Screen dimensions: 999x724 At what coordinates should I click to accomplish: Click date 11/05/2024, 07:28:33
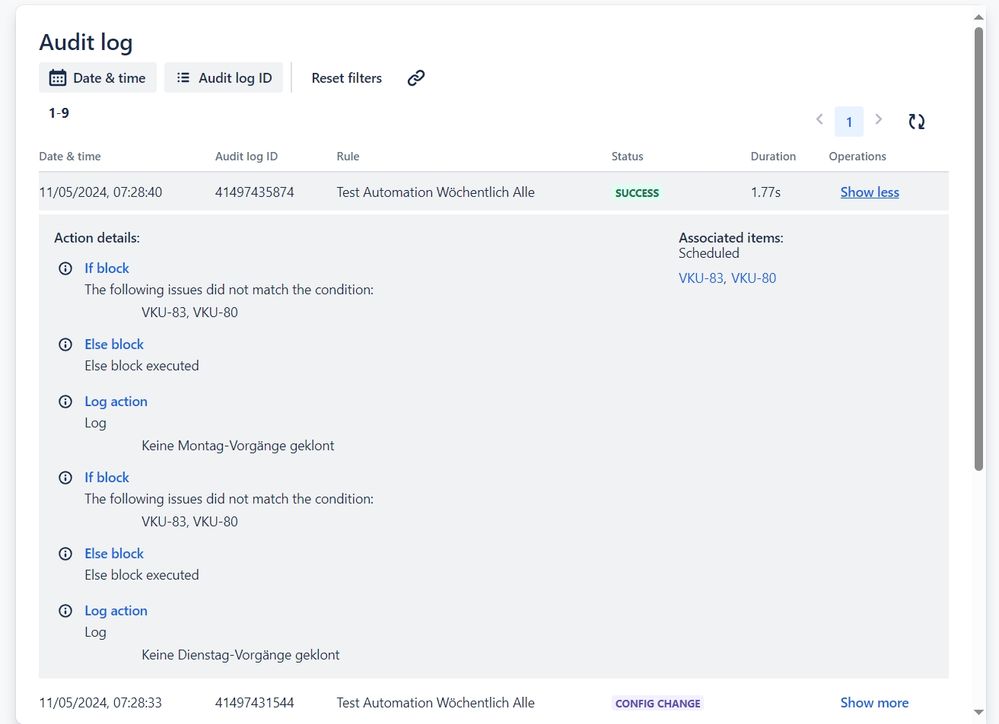(101, 702)
